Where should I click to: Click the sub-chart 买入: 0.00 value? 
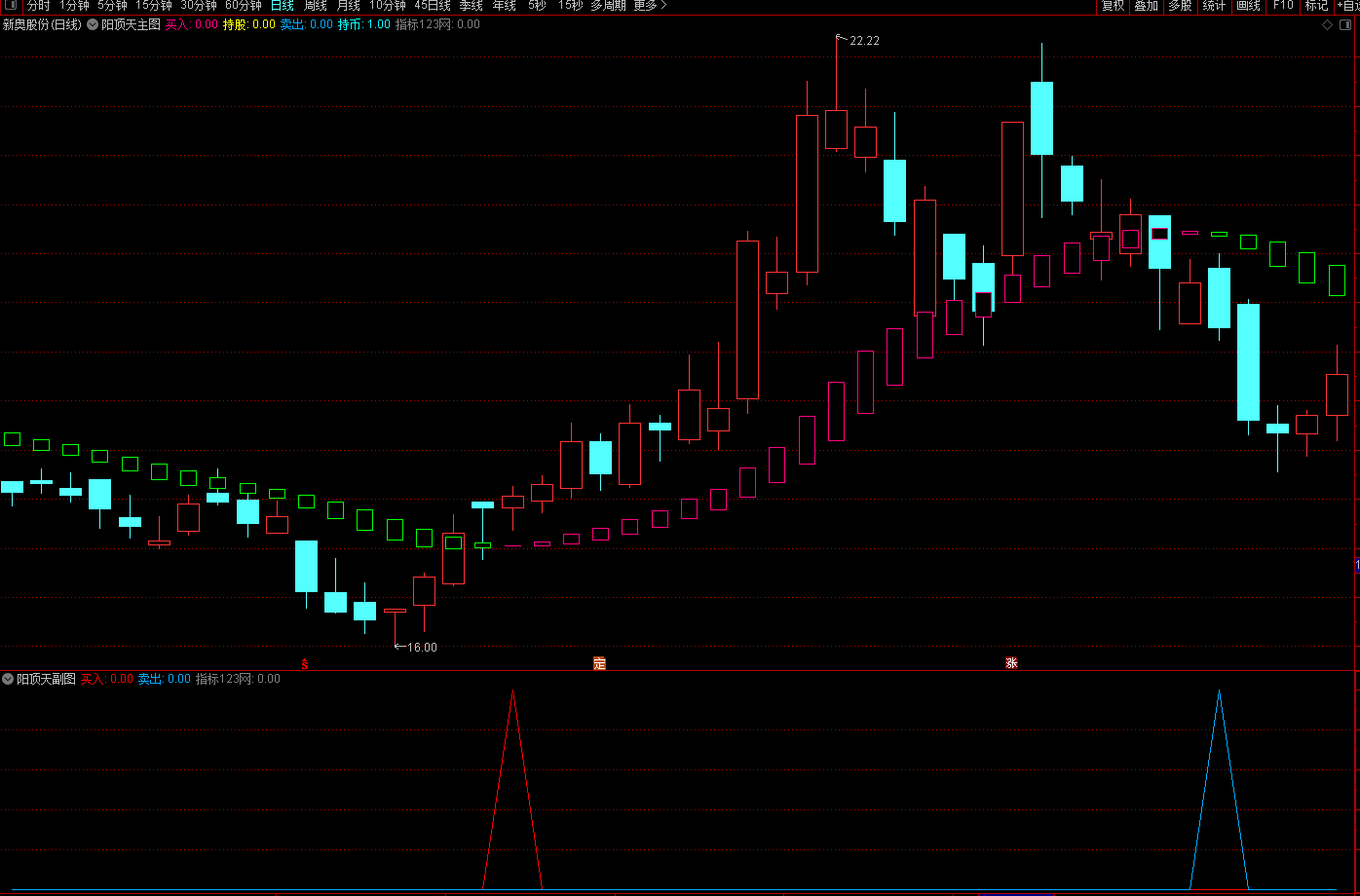pos(106,679)
